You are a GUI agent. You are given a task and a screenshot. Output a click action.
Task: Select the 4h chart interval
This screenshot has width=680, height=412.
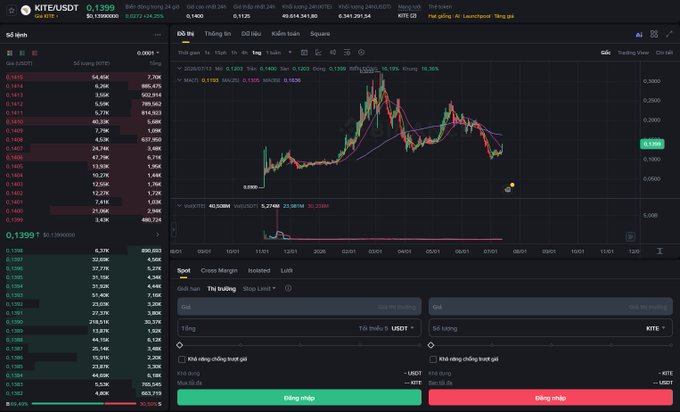point(245,52)
